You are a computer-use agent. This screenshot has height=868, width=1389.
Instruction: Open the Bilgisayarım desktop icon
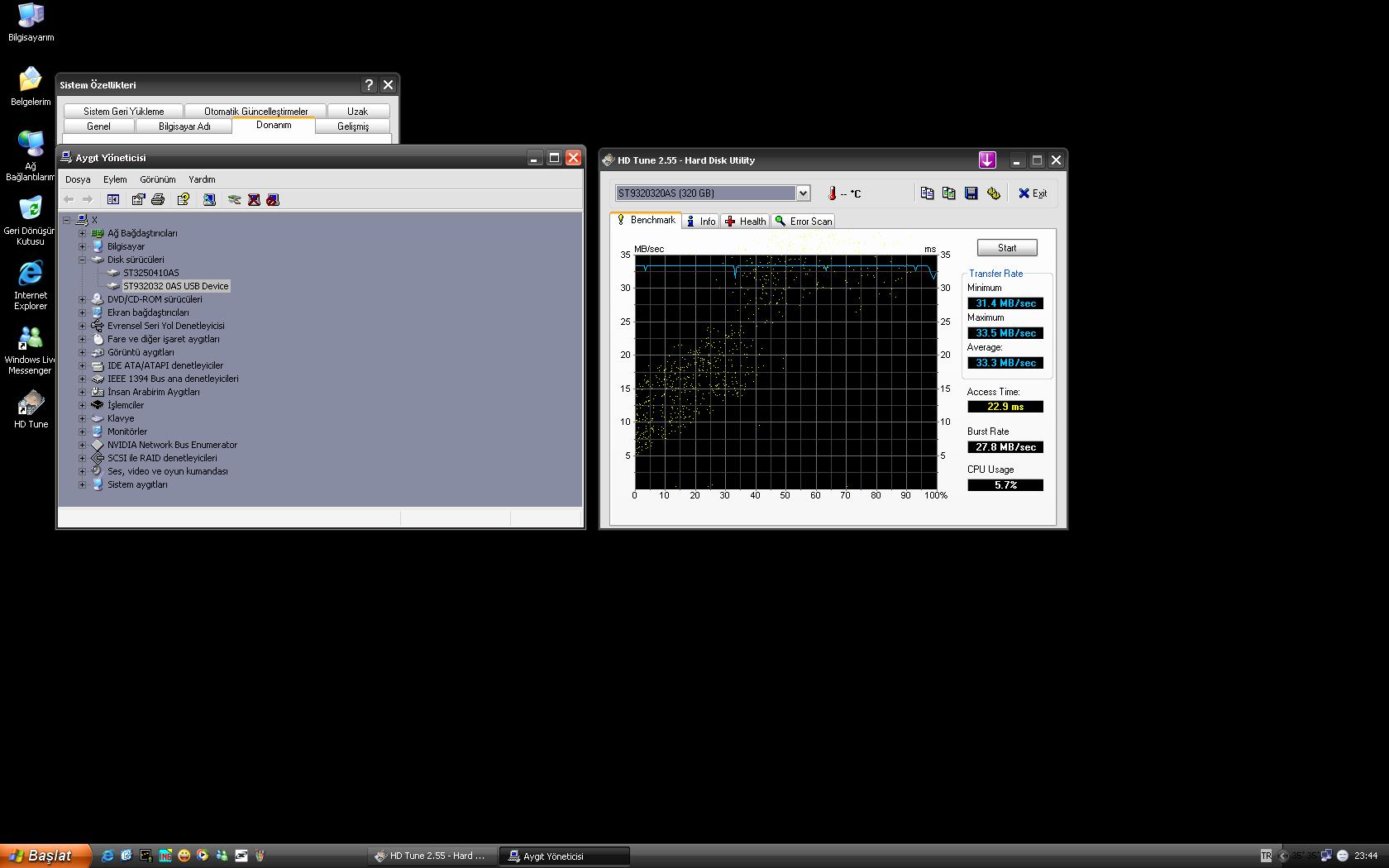coord(31,22)
